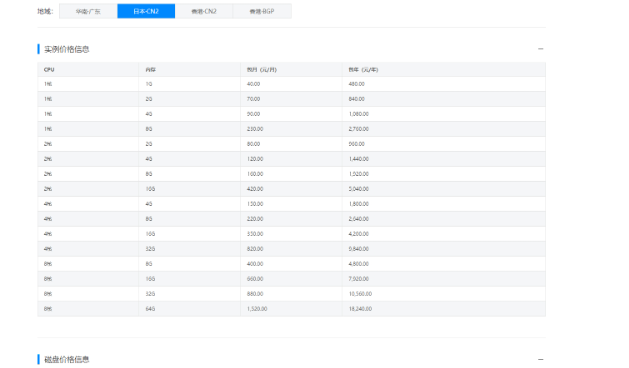The image size is (629, 368).
Task: Collapse the 实例价格信息 section
Action: [x=540, y=49]
